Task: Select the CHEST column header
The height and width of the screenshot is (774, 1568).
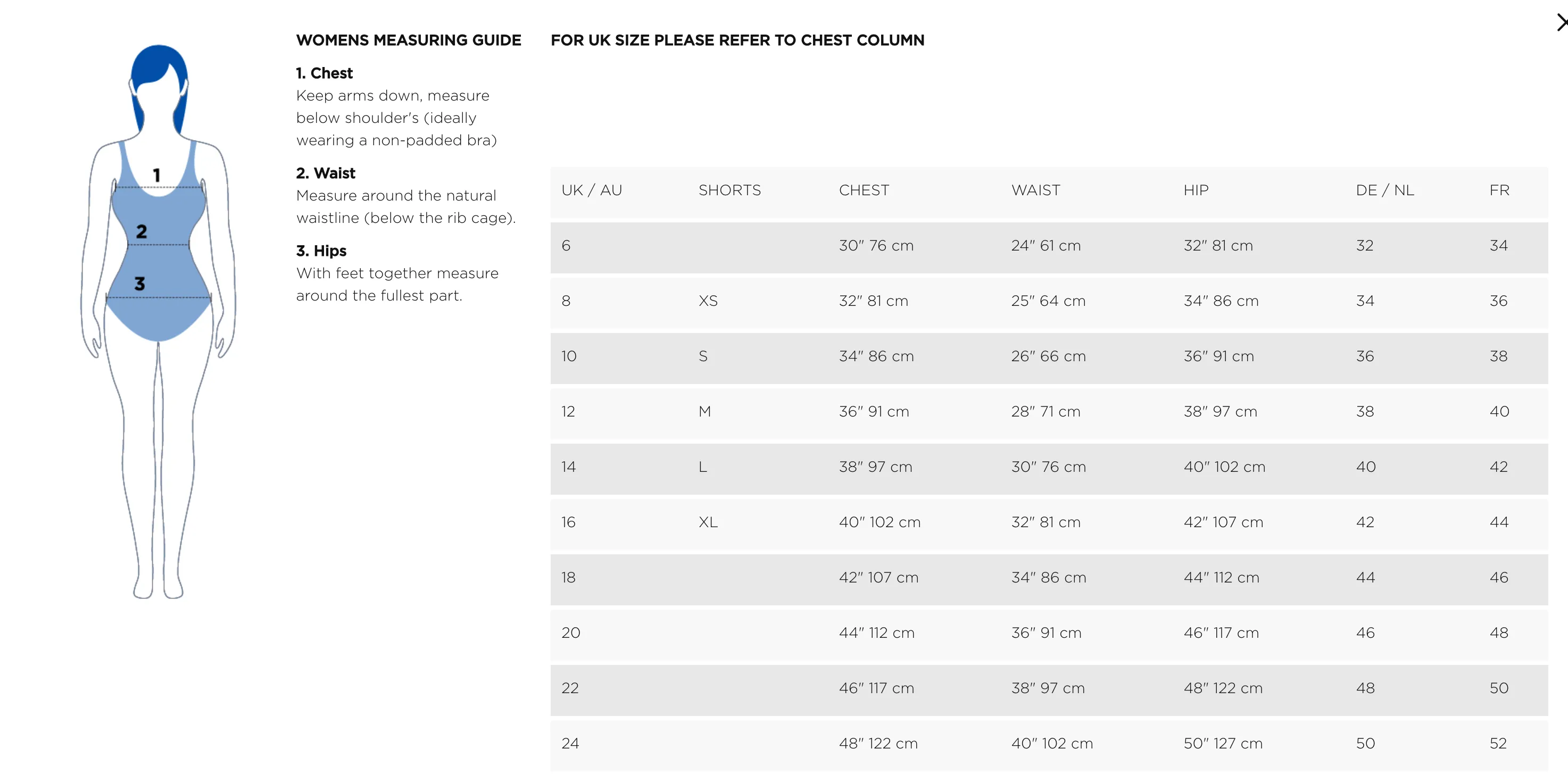Action: click(x=863, y=190)
